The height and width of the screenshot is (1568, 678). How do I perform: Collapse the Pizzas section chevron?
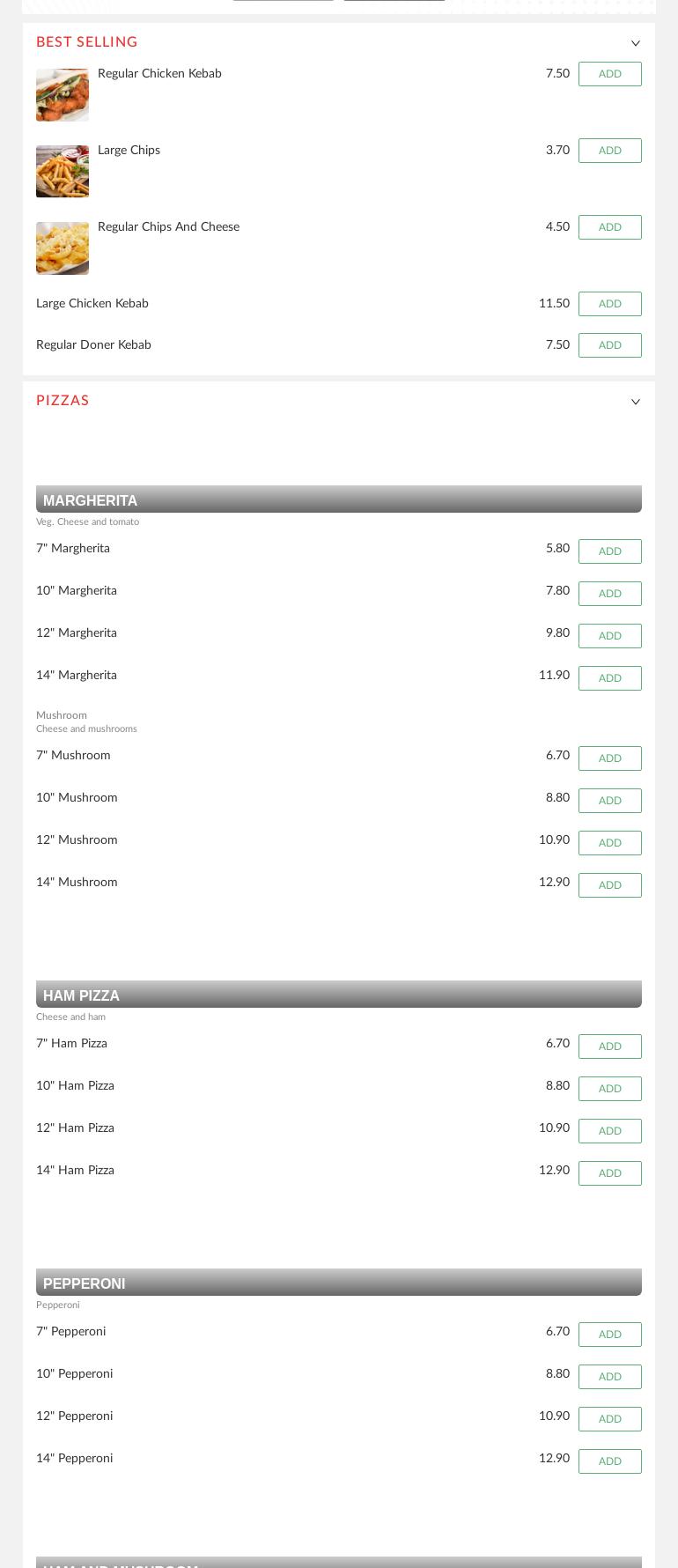point(636,402)
